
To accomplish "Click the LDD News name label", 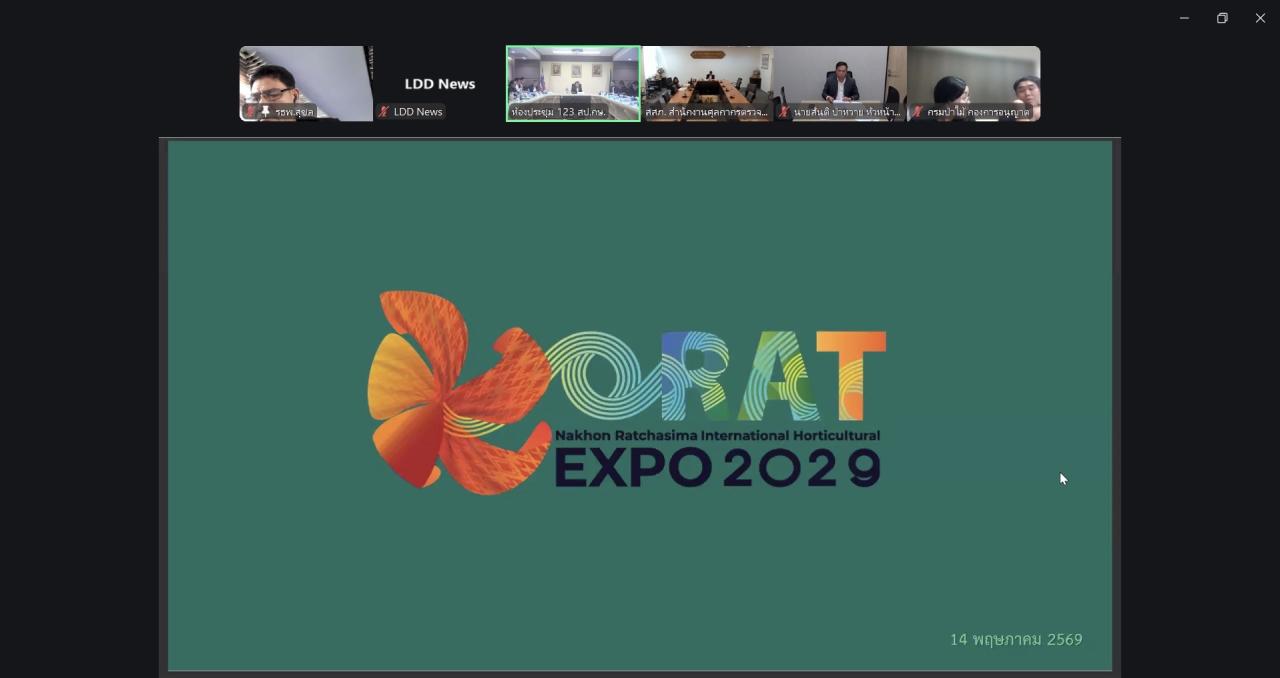I will (418, 112).
